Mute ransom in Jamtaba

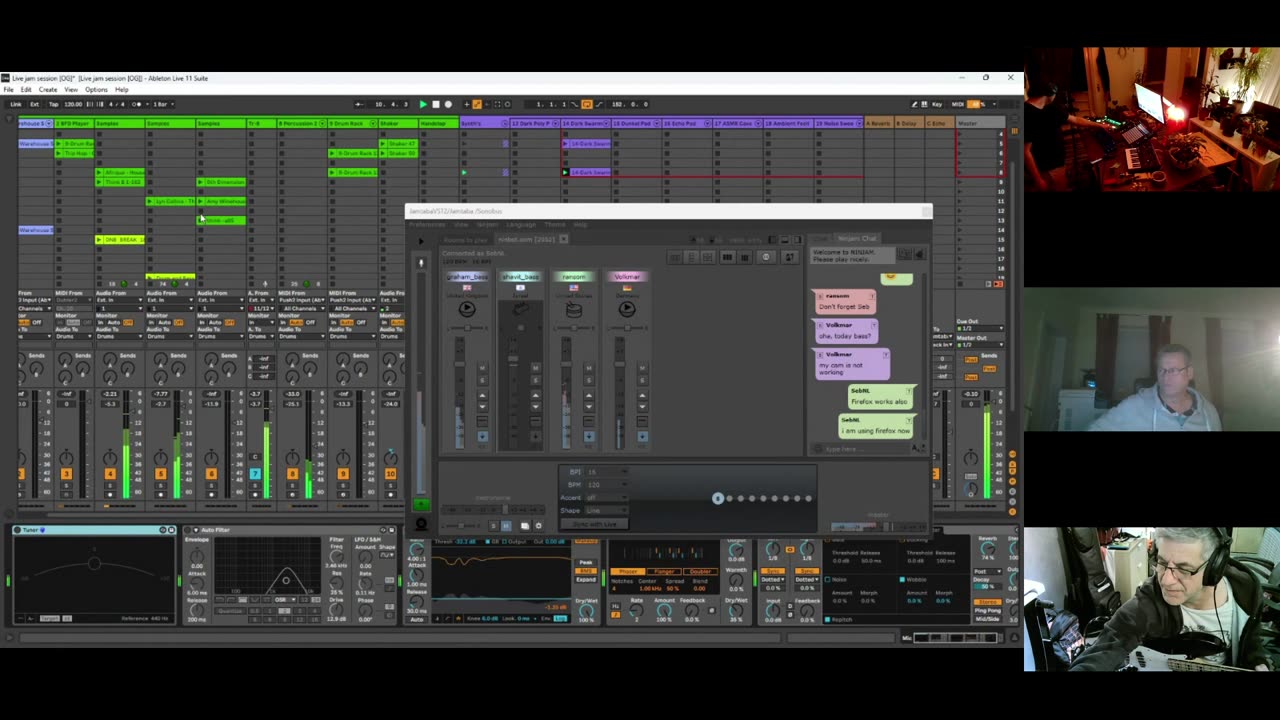click(x=588, y=369)
